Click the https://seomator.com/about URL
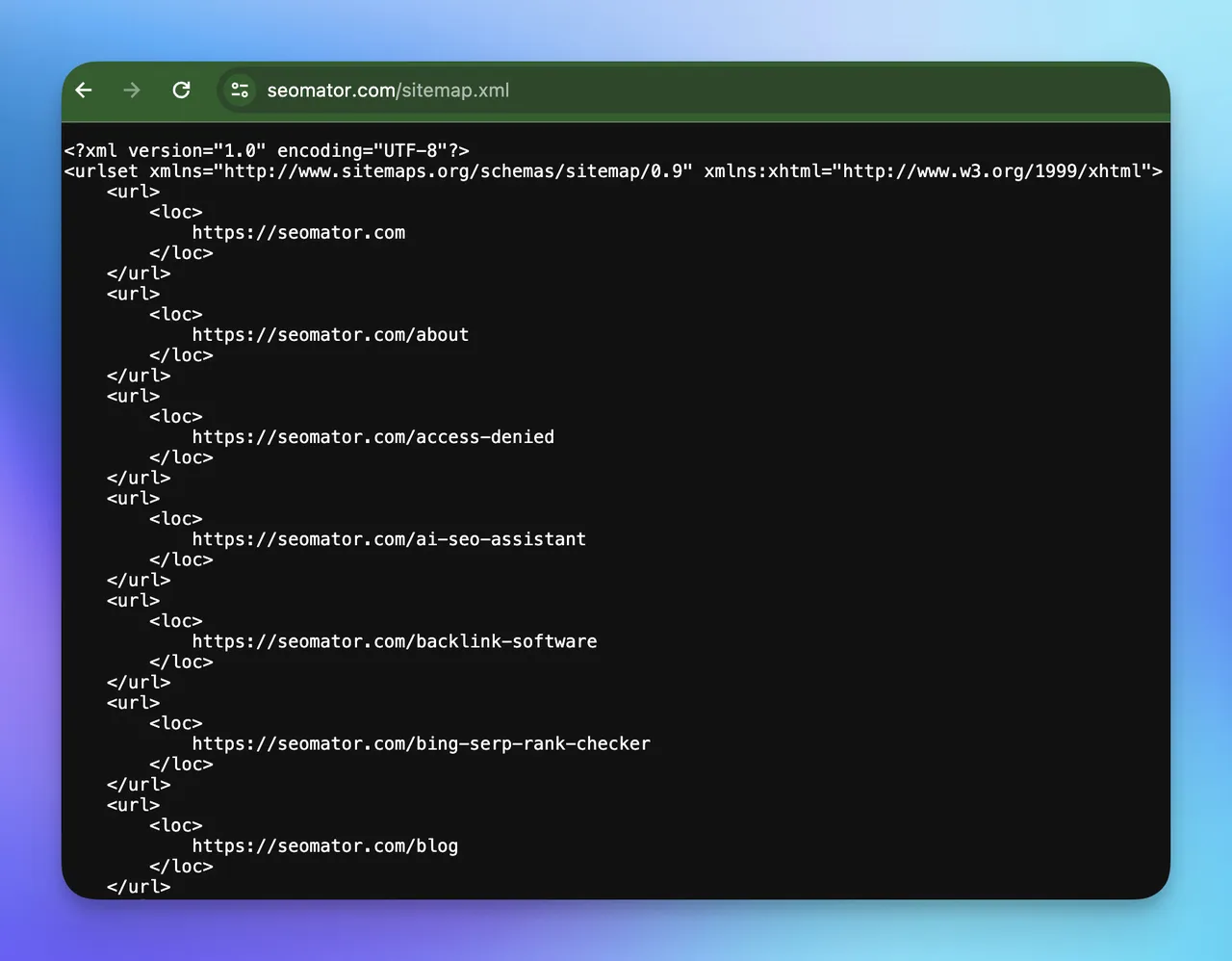The height and width of the screenshot is (961, 1232). tap(330, 334)
